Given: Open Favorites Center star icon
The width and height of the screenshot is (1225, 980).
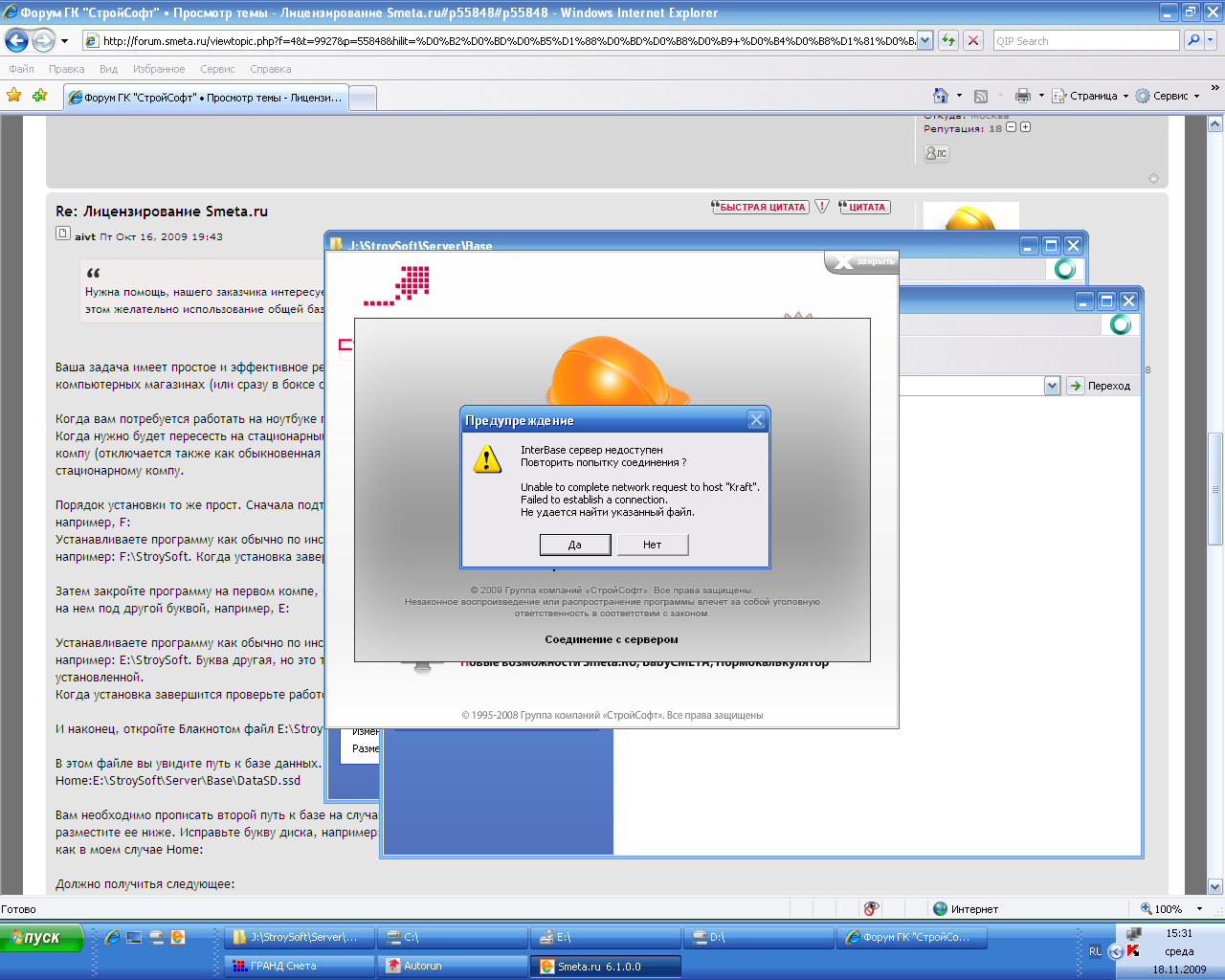Looking at the screenshot, I should click(x=13, y=96).
